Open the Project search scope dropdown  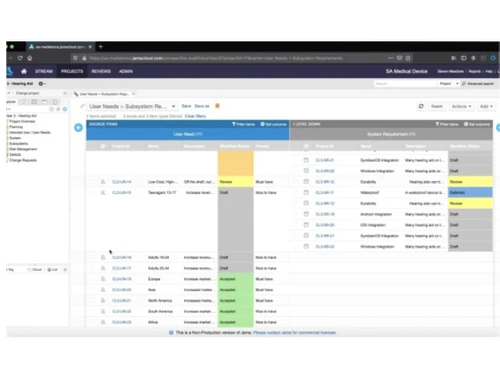(x=449, y=84)
